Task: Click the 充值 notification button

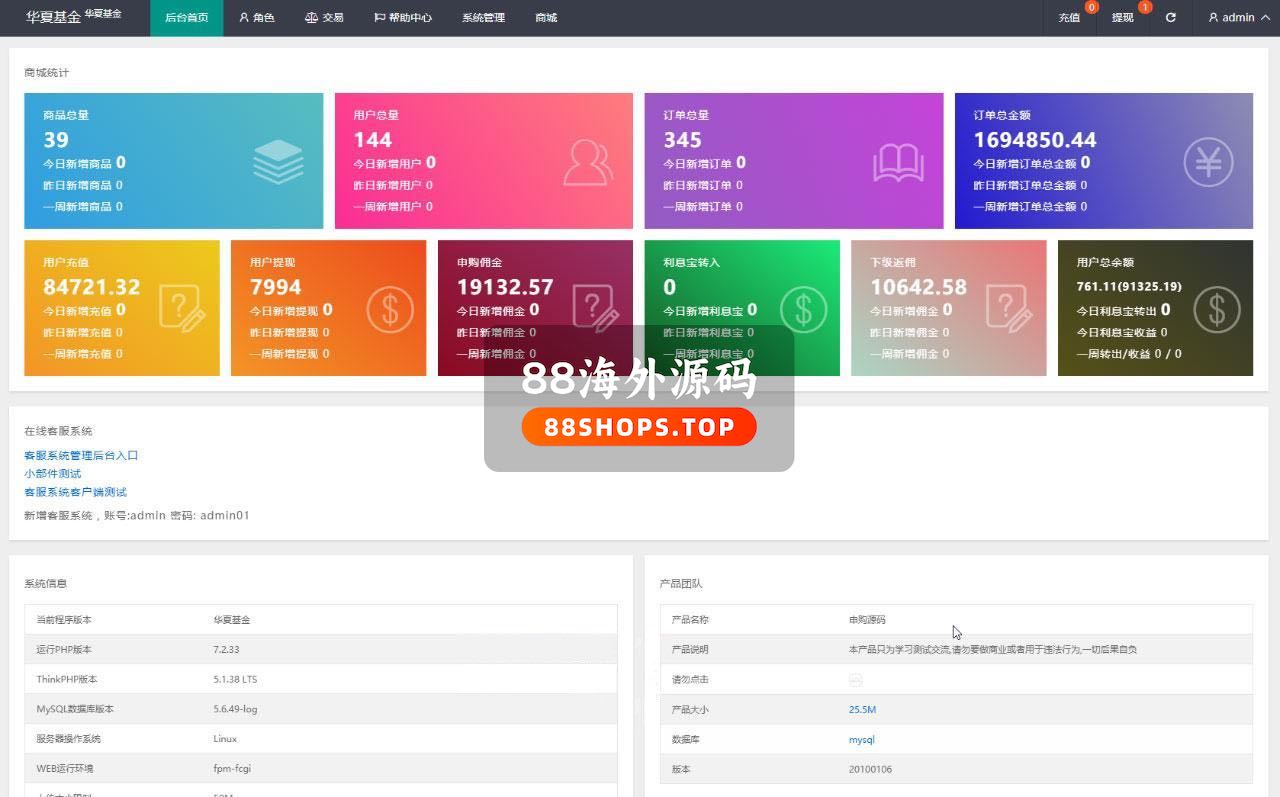Action: pos(1069,17)
